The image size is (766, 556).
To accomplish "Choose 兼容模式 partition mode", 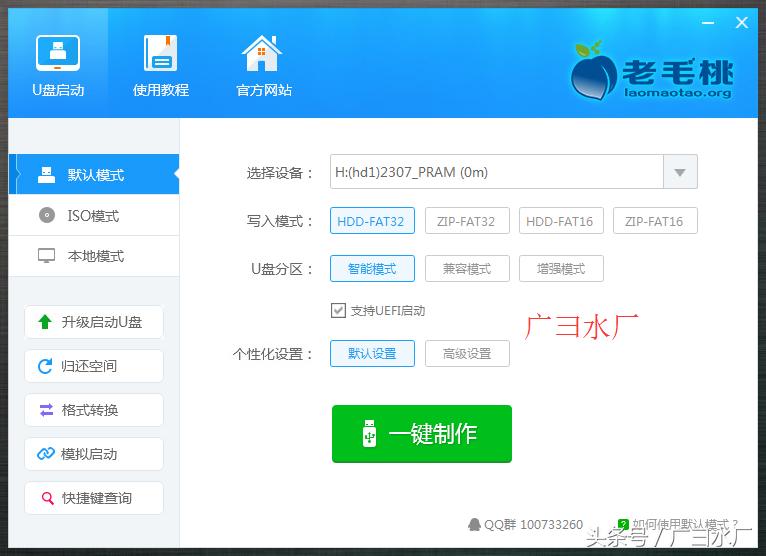I will (467, 269).
